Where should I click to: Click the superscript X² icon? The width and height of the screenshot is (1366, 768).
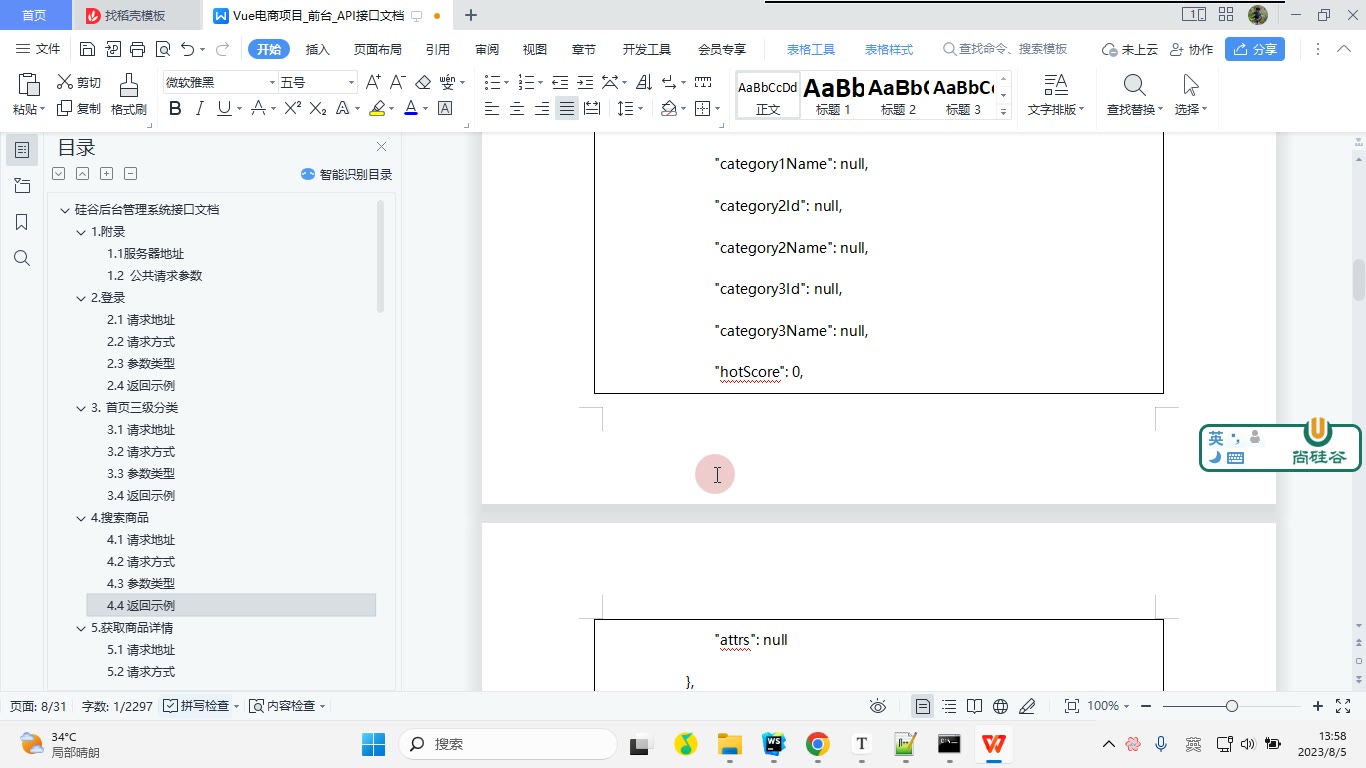(293, 109)
